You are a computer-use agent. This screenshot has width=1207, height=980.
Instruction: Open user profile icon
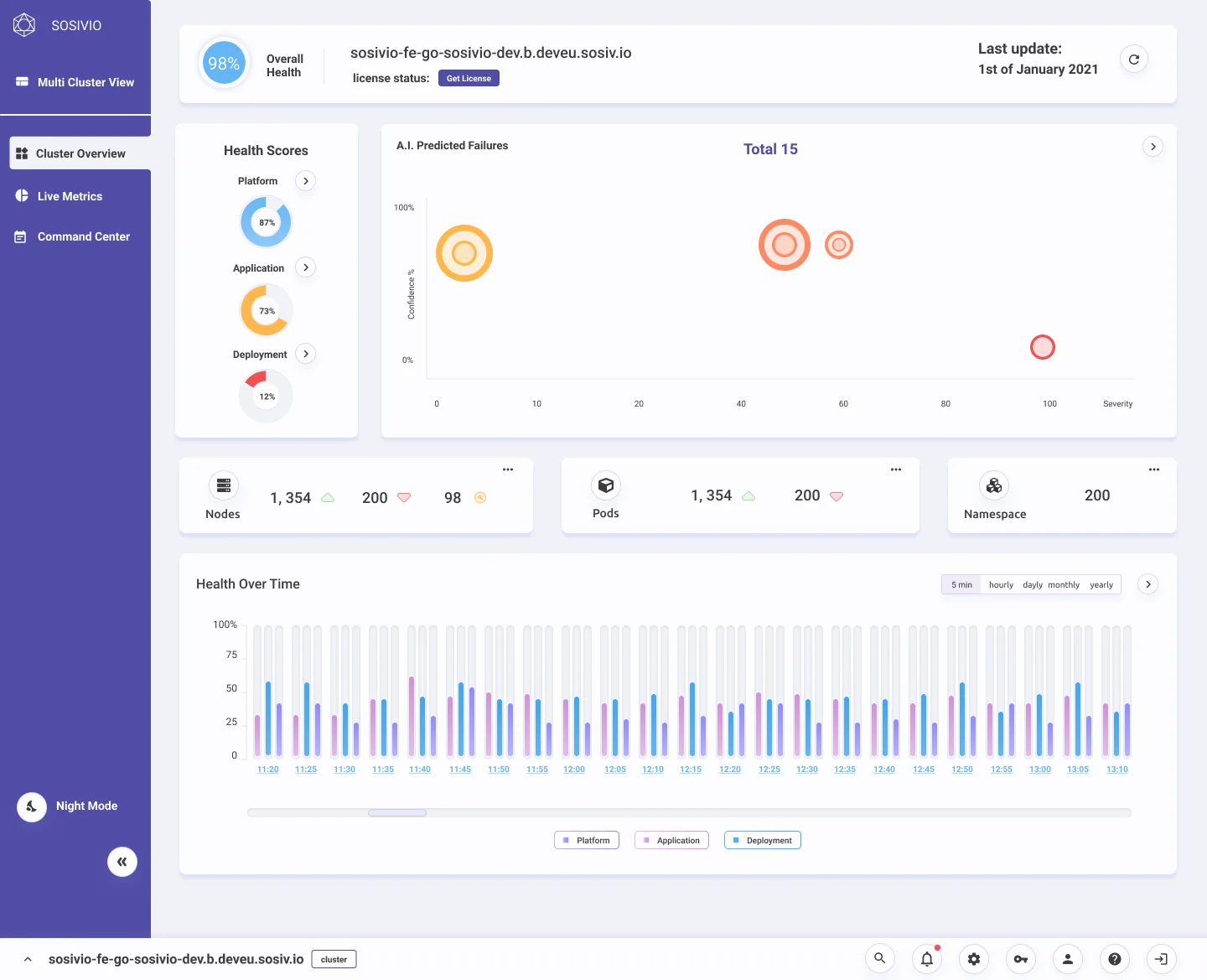point(1068,958)
